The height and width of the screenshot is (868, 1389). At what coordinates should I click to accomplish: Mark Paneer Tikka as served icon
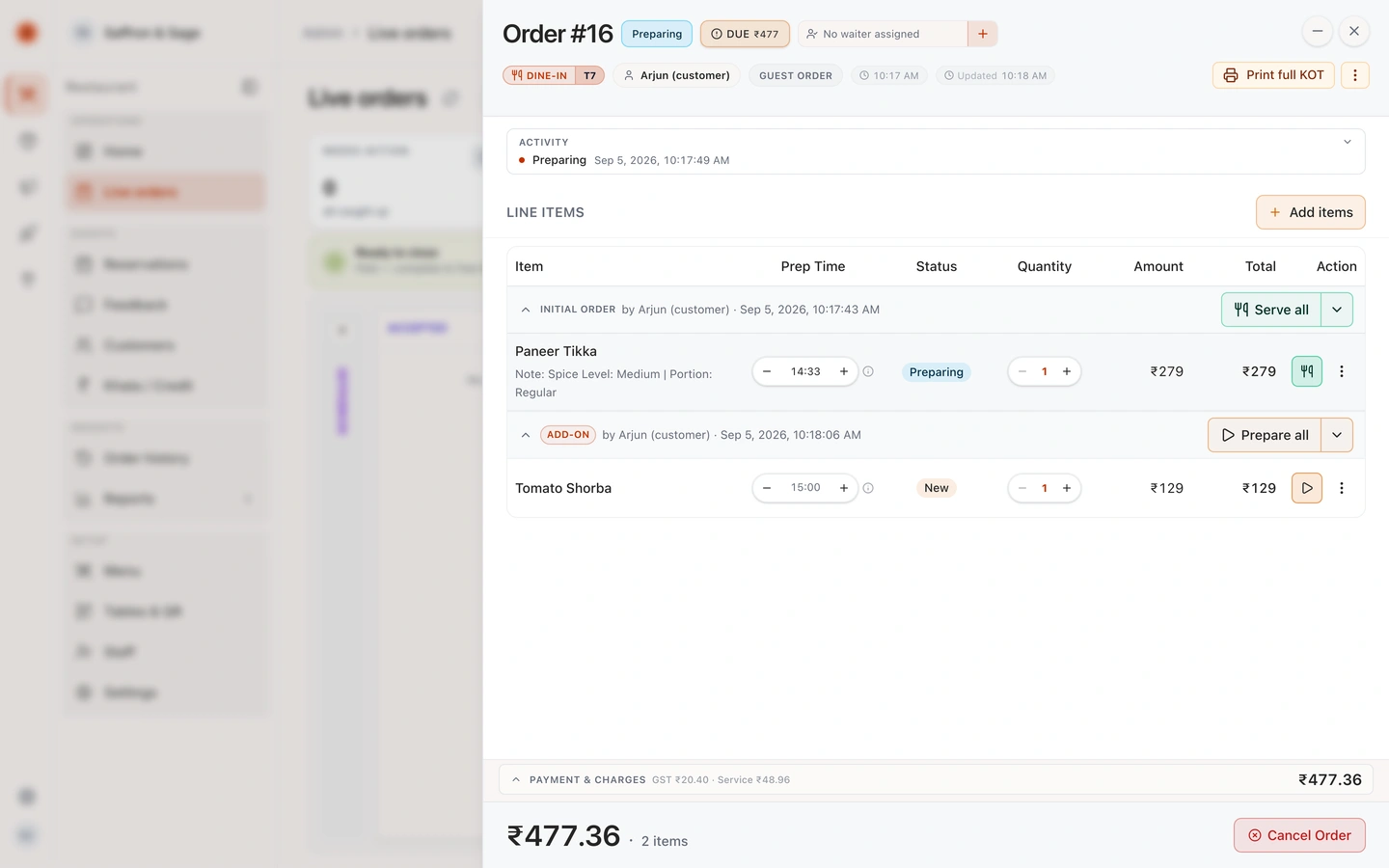[1307, 371]
